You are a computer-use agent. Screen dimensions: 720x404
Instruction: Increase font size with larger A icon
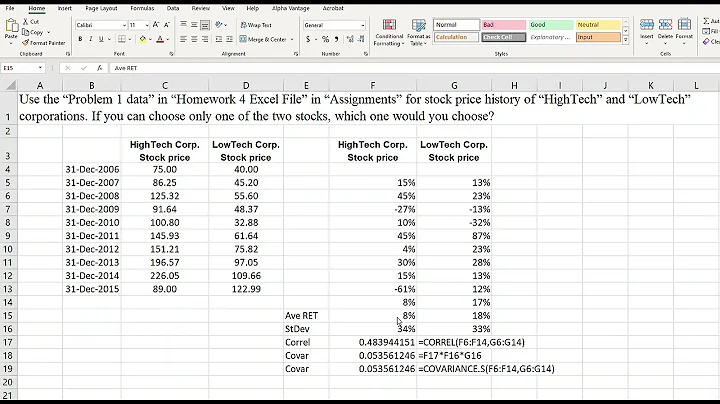pos(156,25)
